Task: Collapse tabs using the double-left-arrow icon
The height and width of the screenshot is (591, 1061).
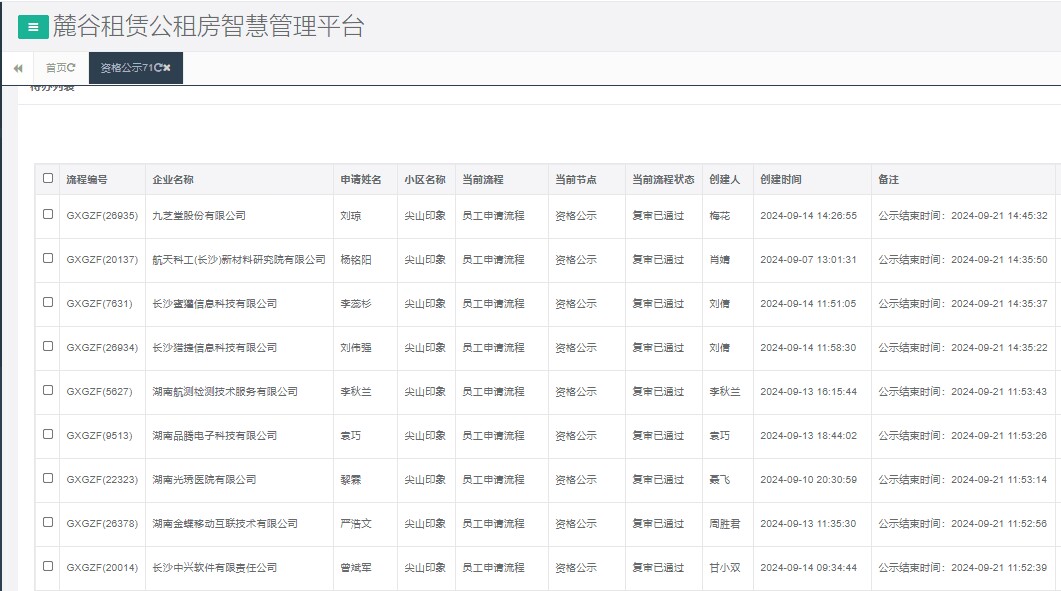Action: (x=18, y=68)
